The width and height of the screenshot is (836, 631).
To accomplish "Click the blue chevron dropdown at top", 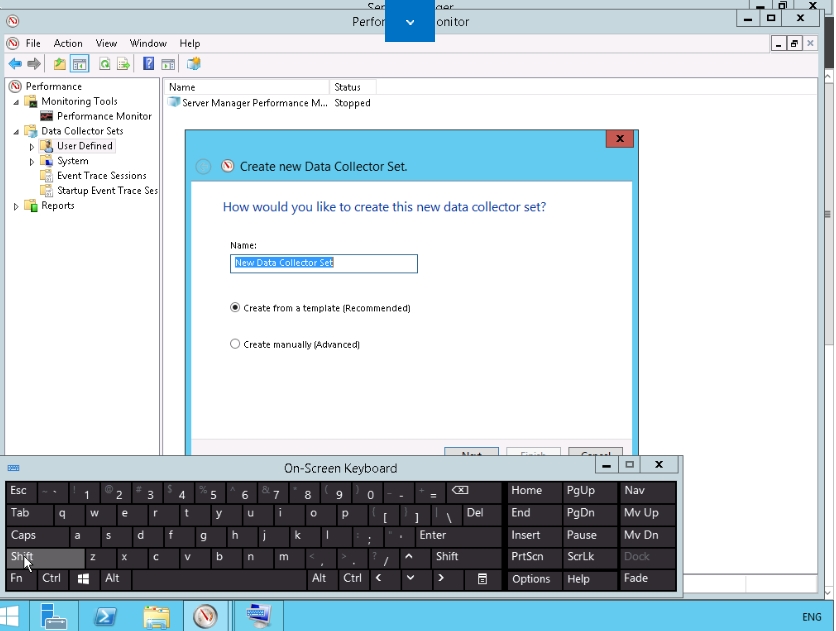I will pyautogui.click(x=409, y=21).
